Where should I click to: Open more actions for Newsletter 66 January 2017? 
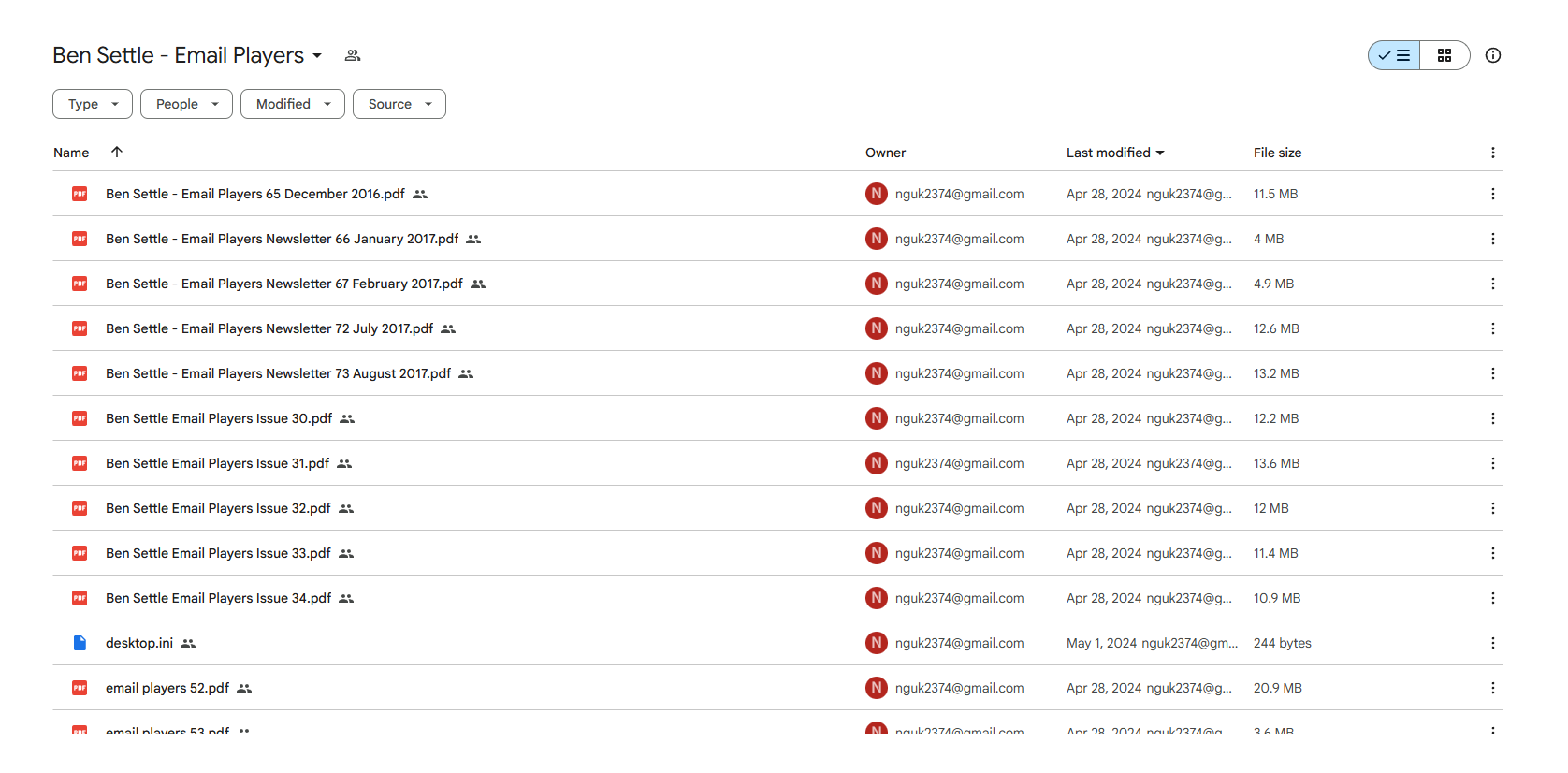click(1493, 239)
